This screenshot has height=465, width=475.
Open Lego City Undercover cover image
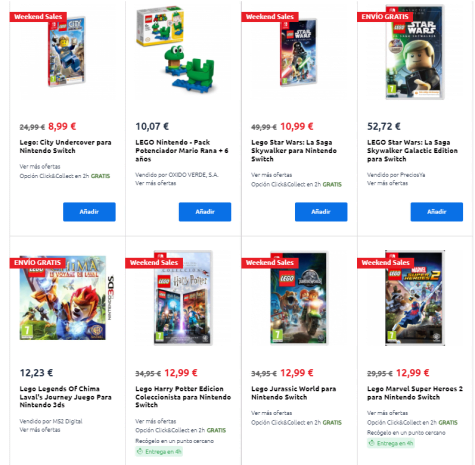(x=67, y=52)
